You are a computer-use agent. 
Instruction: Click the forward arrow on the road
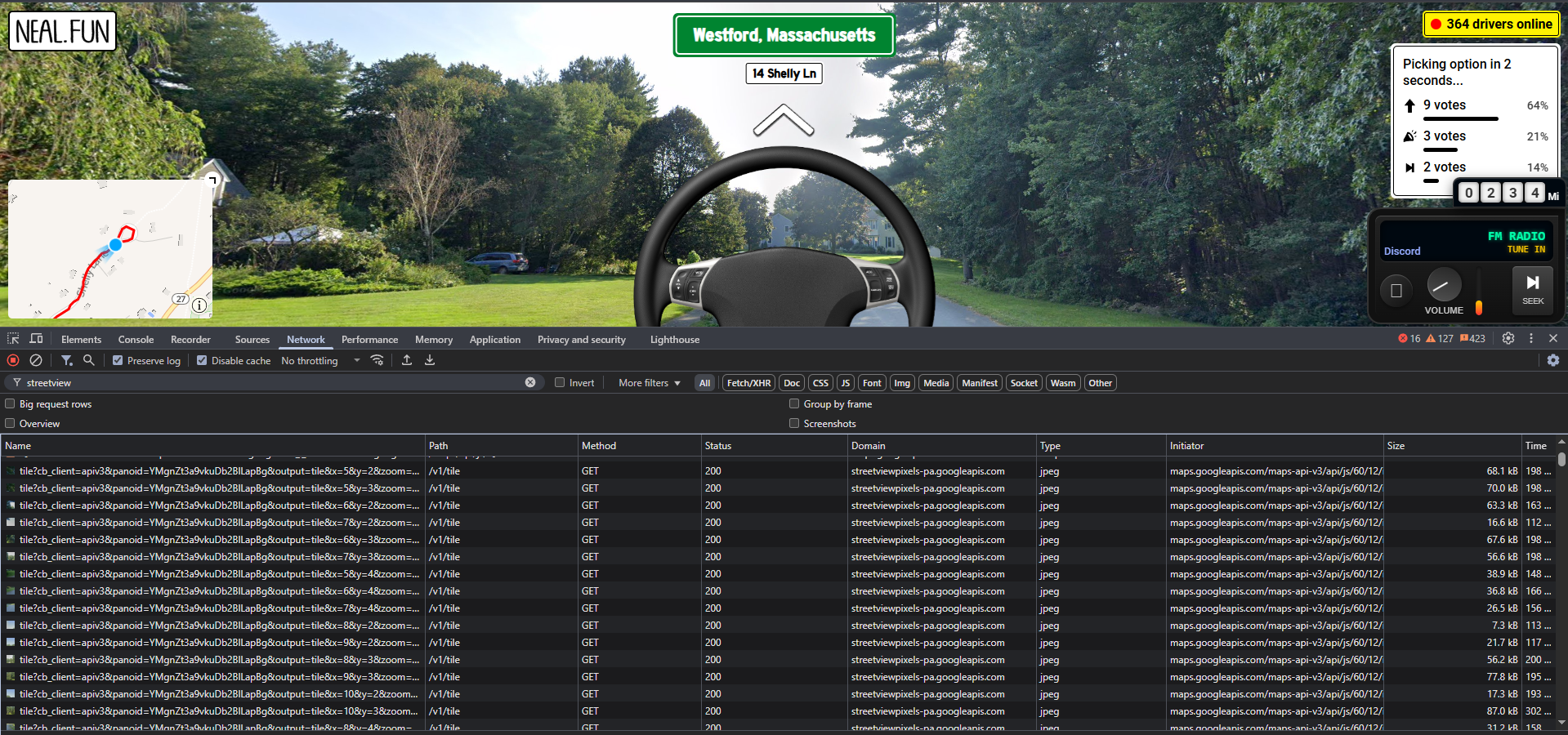783,119
